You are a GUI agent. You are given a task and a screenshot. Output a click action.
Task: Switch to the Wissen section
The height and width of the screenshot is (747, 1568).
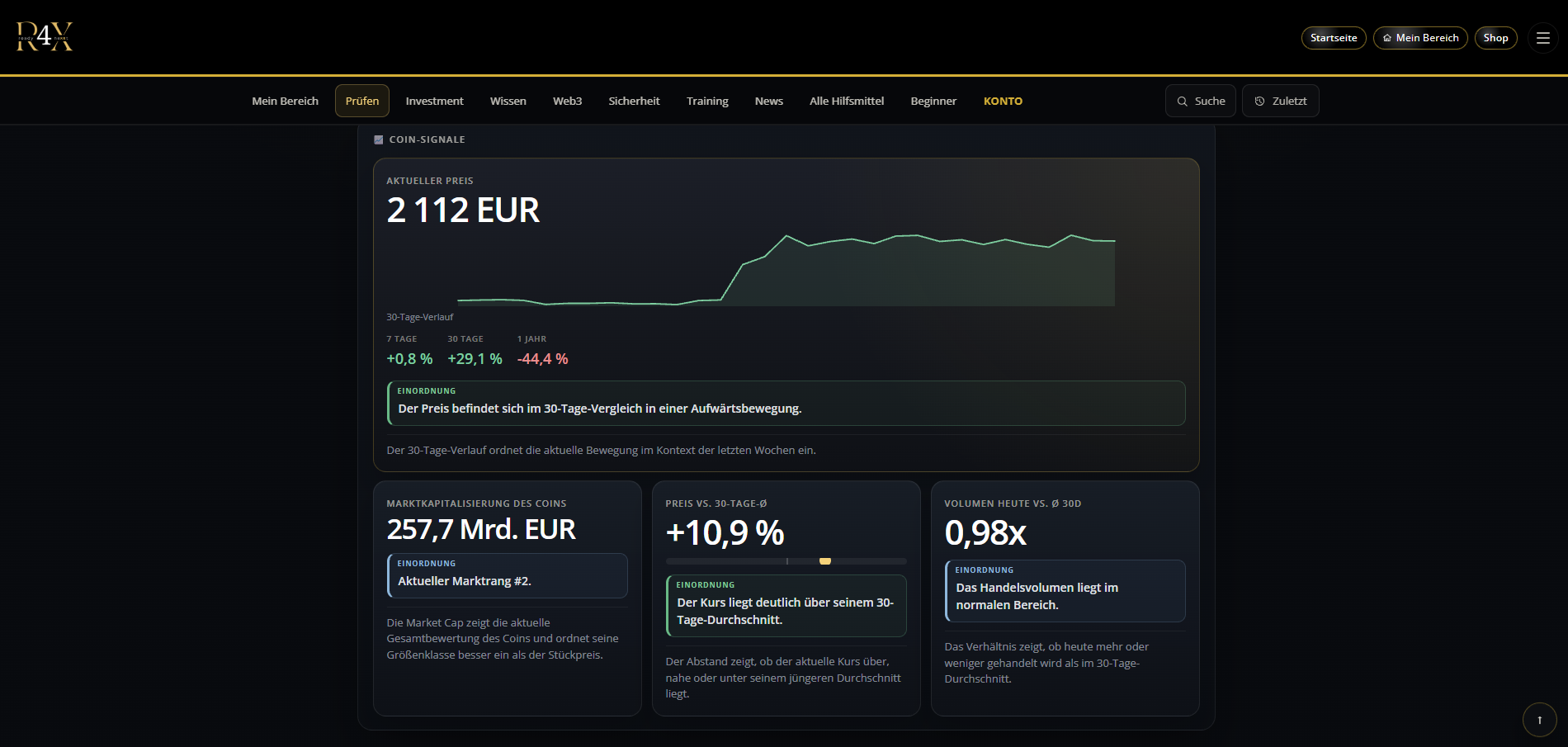[508, 101]
